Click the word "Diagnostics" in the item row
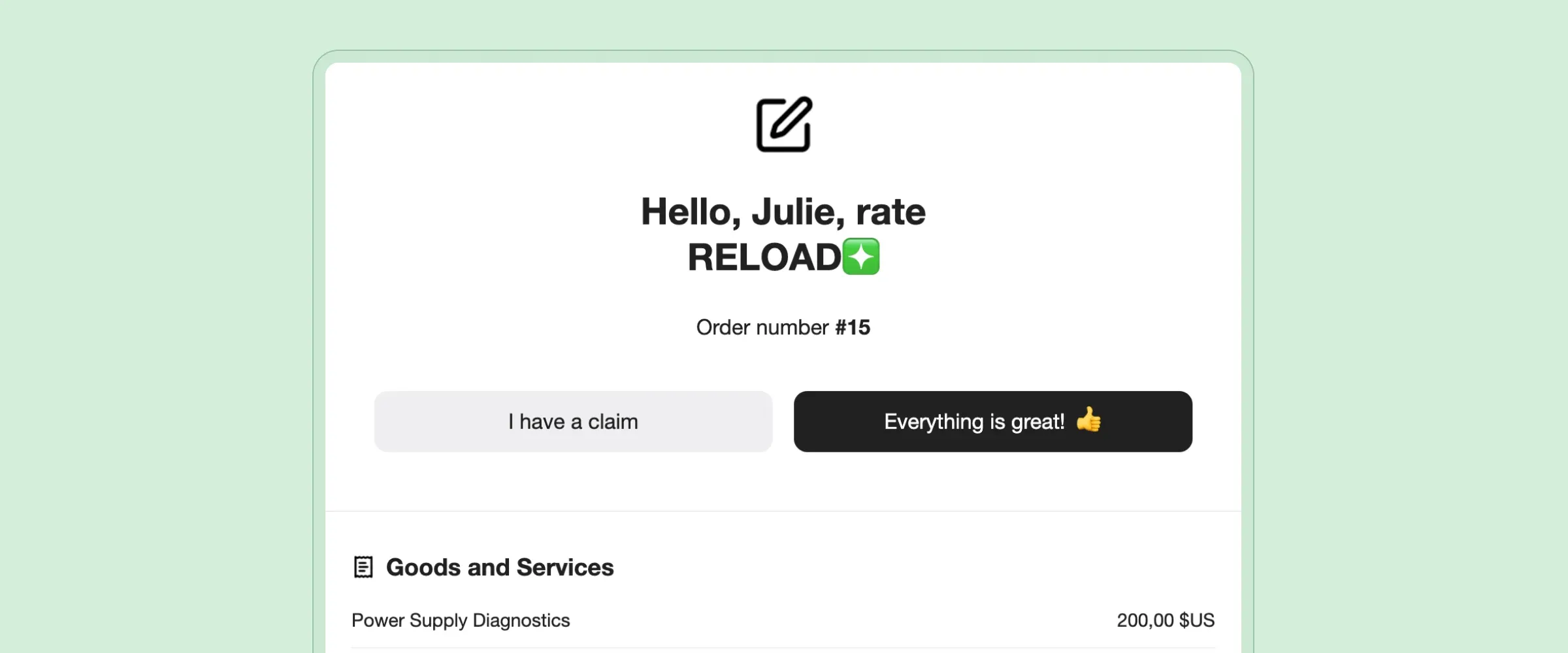The height and width of the screenshot is (653, 1568). (521, 620)
